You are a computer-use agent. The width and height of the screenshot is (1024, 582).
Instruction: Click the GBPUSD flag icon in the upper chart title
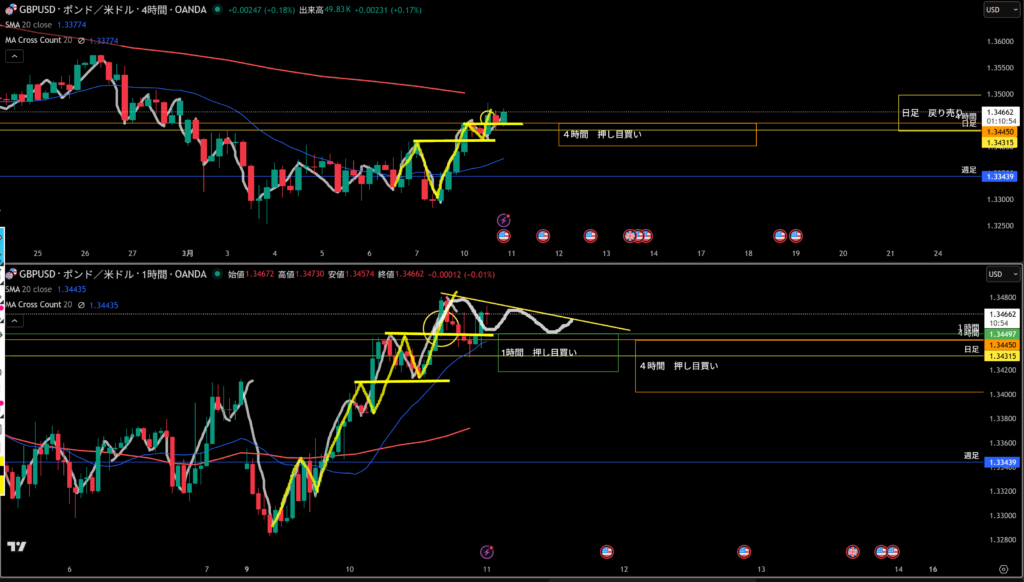coord(10,9)
